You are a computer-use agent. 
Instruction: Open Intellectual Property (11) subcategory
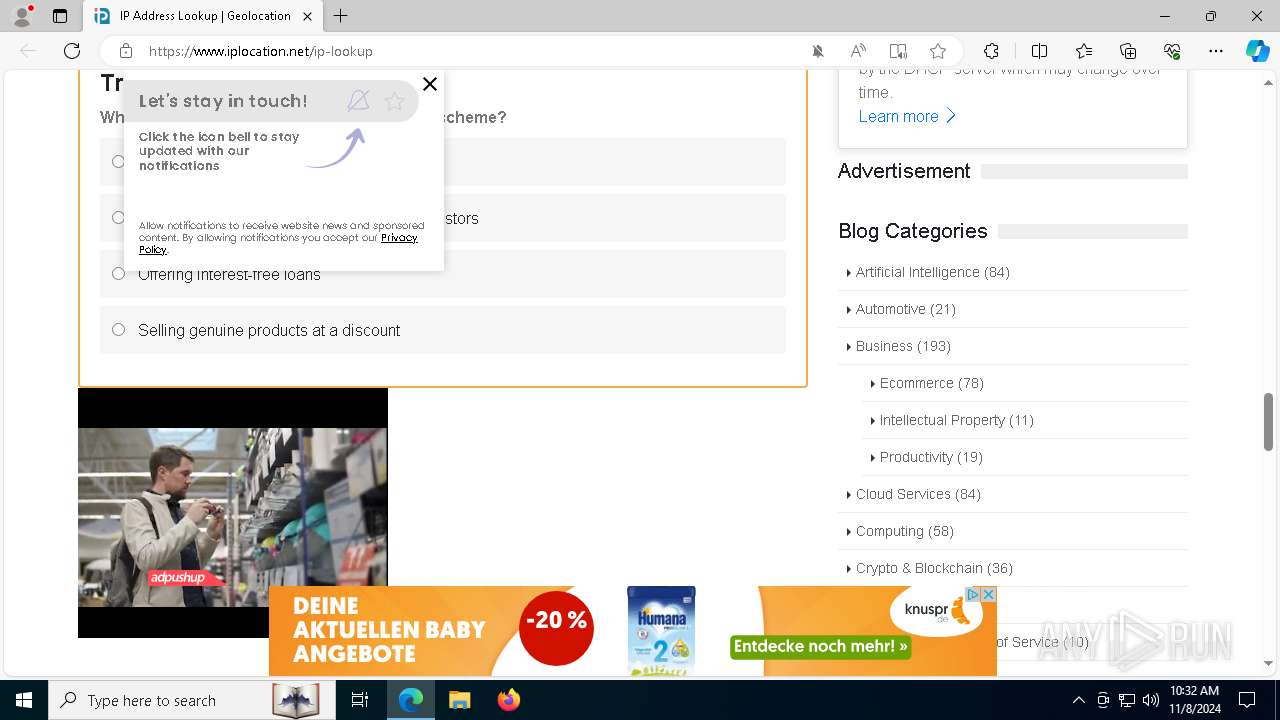pos(957,420)
